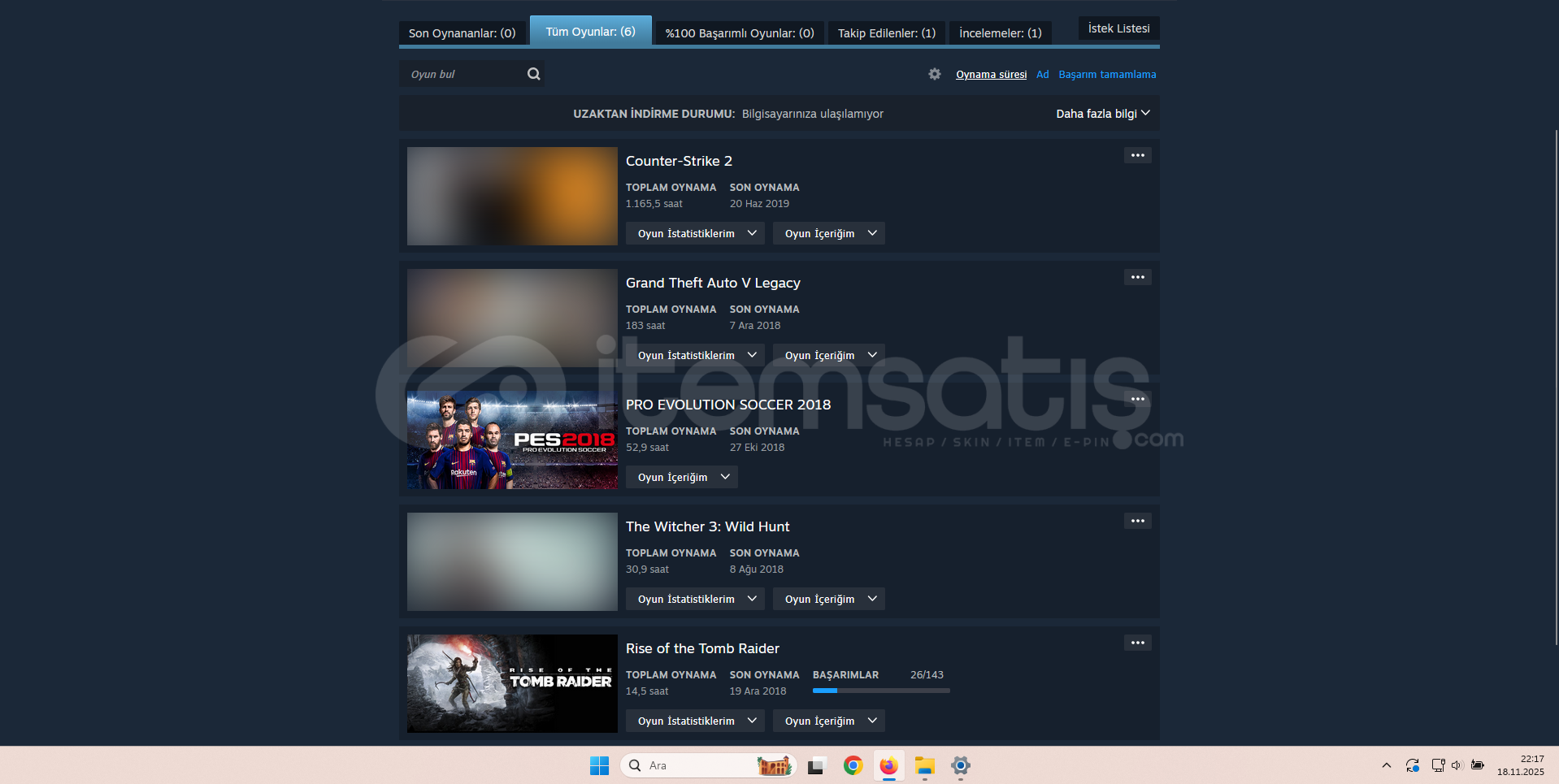This screenshot has height=784, width=1559.
Task: Click the 1.165,5 saat playtime text
Action: pyautogui.click(x=654, y=204)
